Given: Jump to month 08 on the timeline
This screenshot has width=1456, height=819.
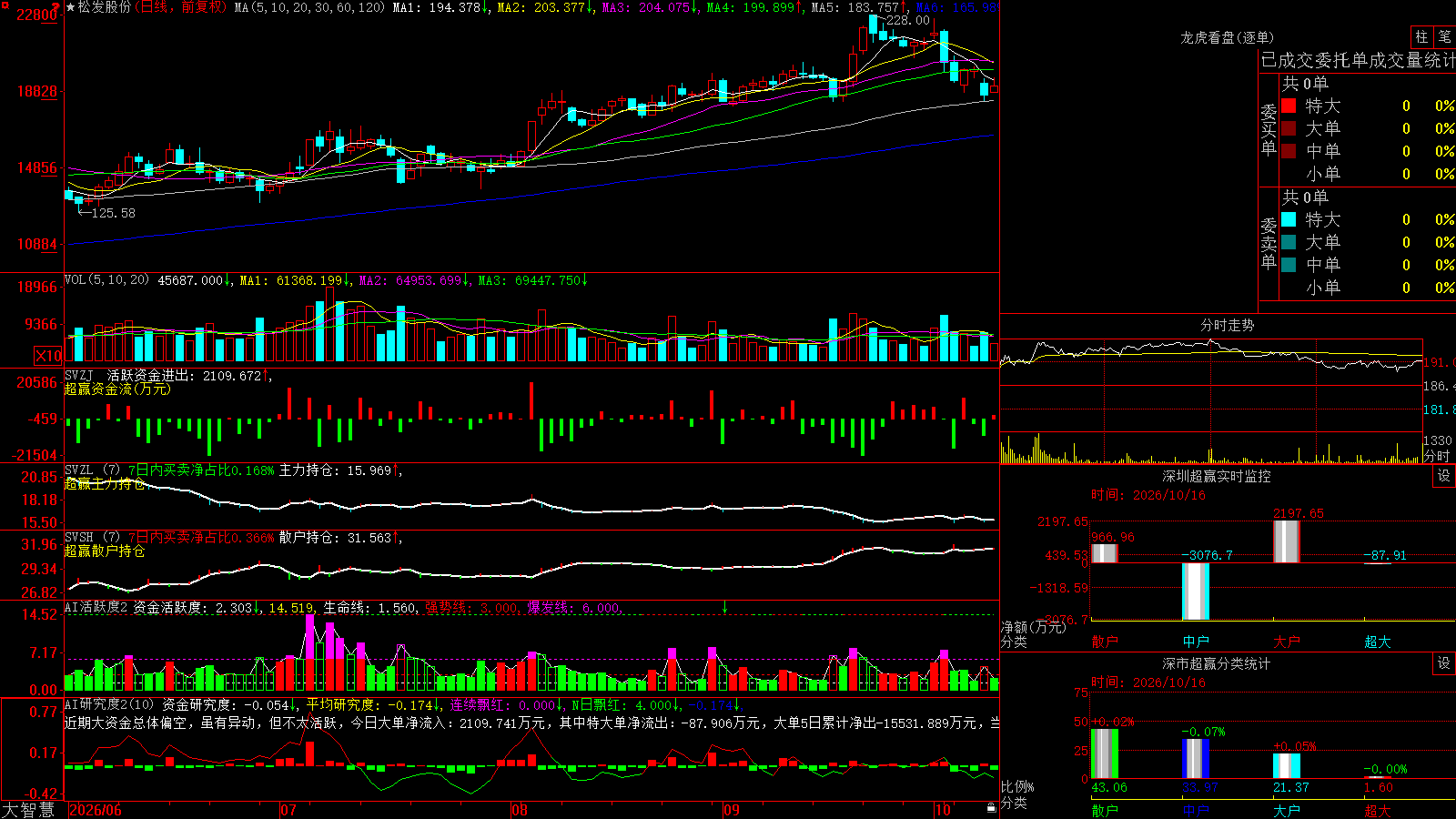Looking at the screenshot, I should point(520,810).
